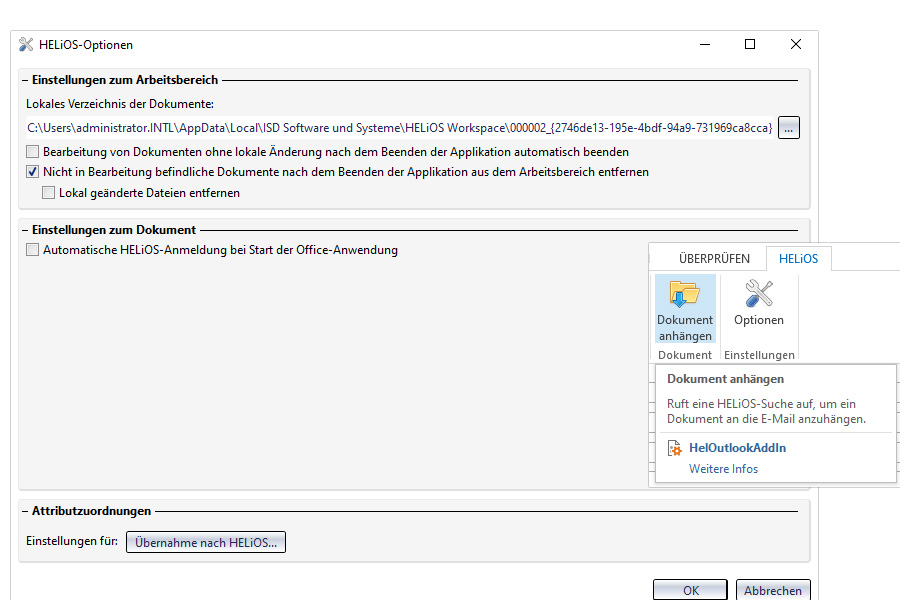Viewport: 900px width, 600px height.
Task: Switch to the ÜBERPRÜFEN ribbon tab
Action: click(714, 258)
